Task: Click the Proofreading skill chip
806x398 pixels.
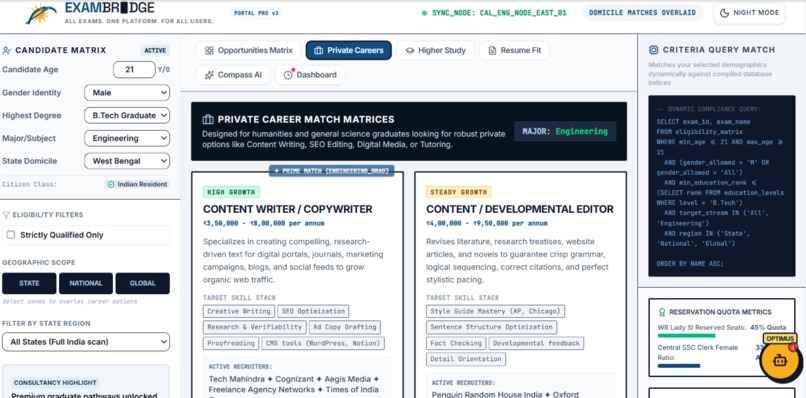Action: pyautogui.click(x=231, y=343)
